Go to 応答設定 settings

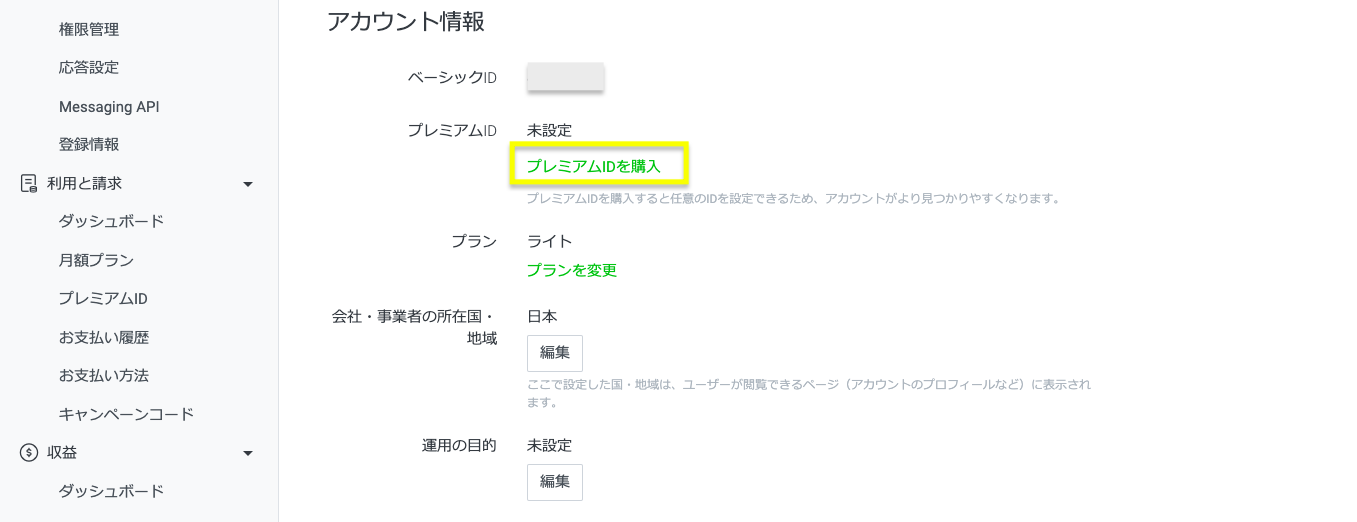pos(89,68)
